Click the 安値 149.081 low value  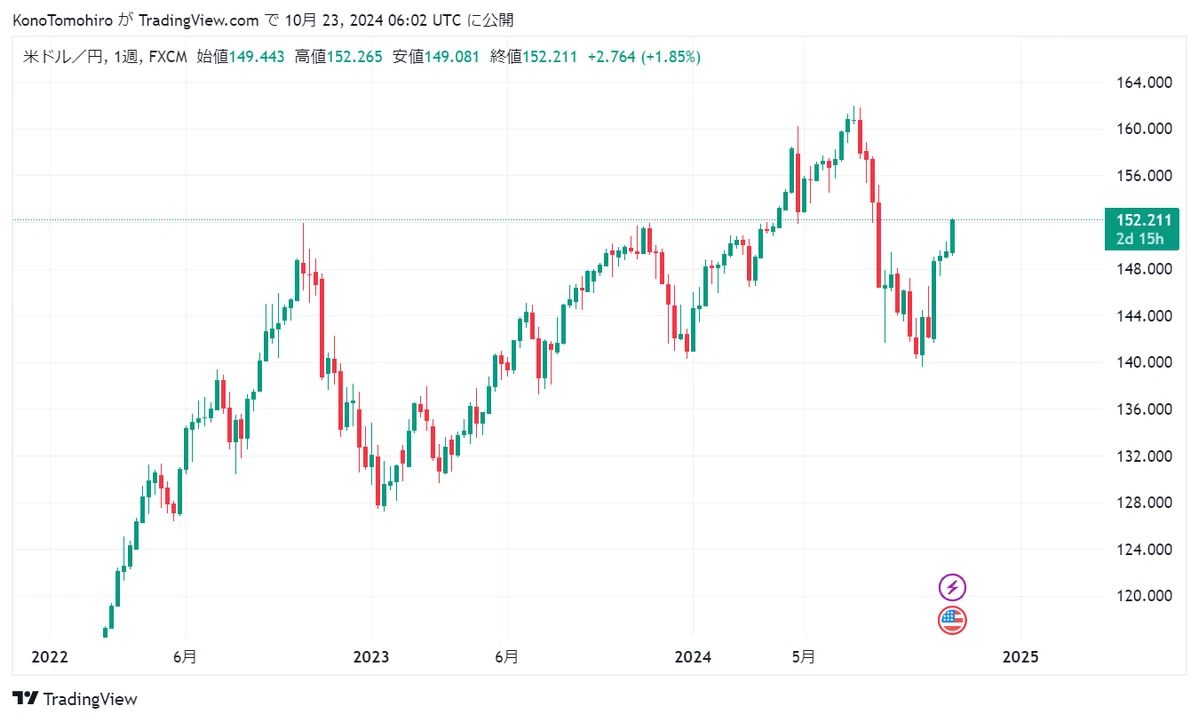tap(436, 57)
